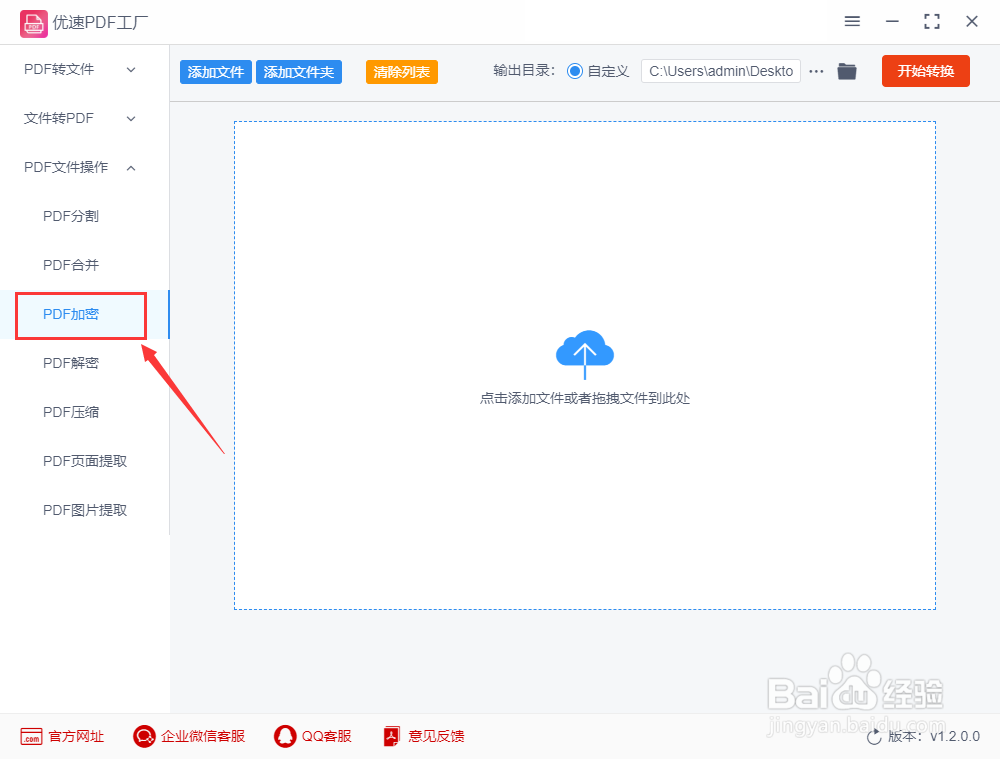The image size is (1000, 760).
Task: Click the 添加文件 button
Action: pos(215,72)
